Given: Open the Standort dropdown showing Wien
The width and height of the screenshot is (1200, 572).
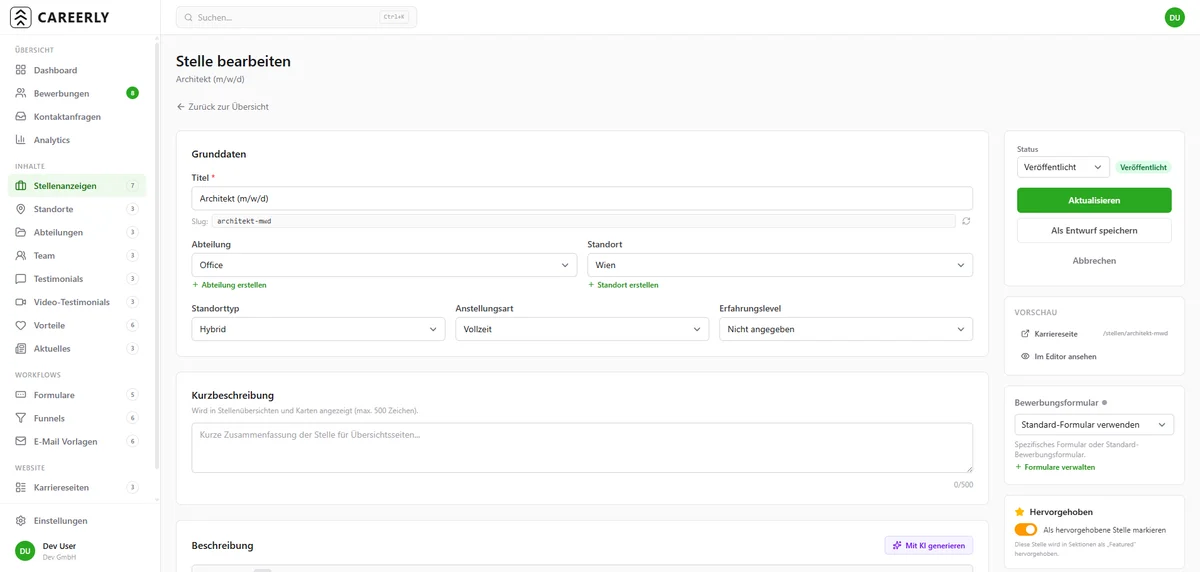Looking at the screenshot, I should coord(780,265).
